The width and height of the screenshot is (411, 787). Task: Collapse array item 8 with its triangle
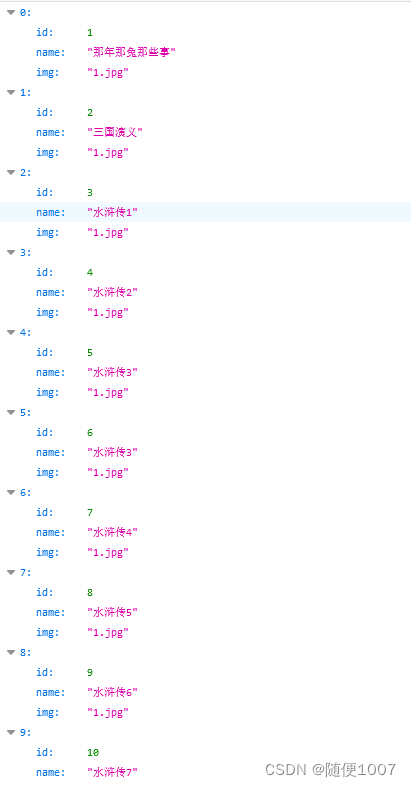(x=11, y=652)
